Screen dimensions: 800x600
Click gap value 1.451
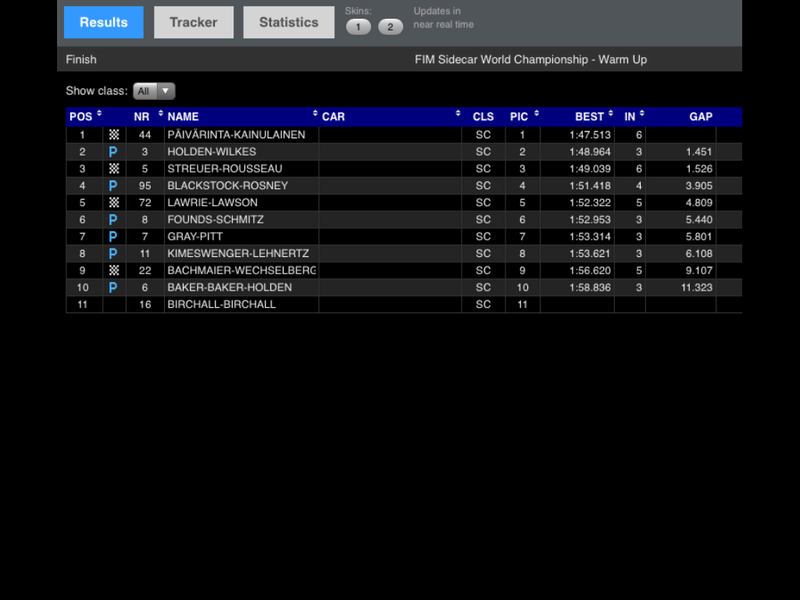click(x=699, y=152)
